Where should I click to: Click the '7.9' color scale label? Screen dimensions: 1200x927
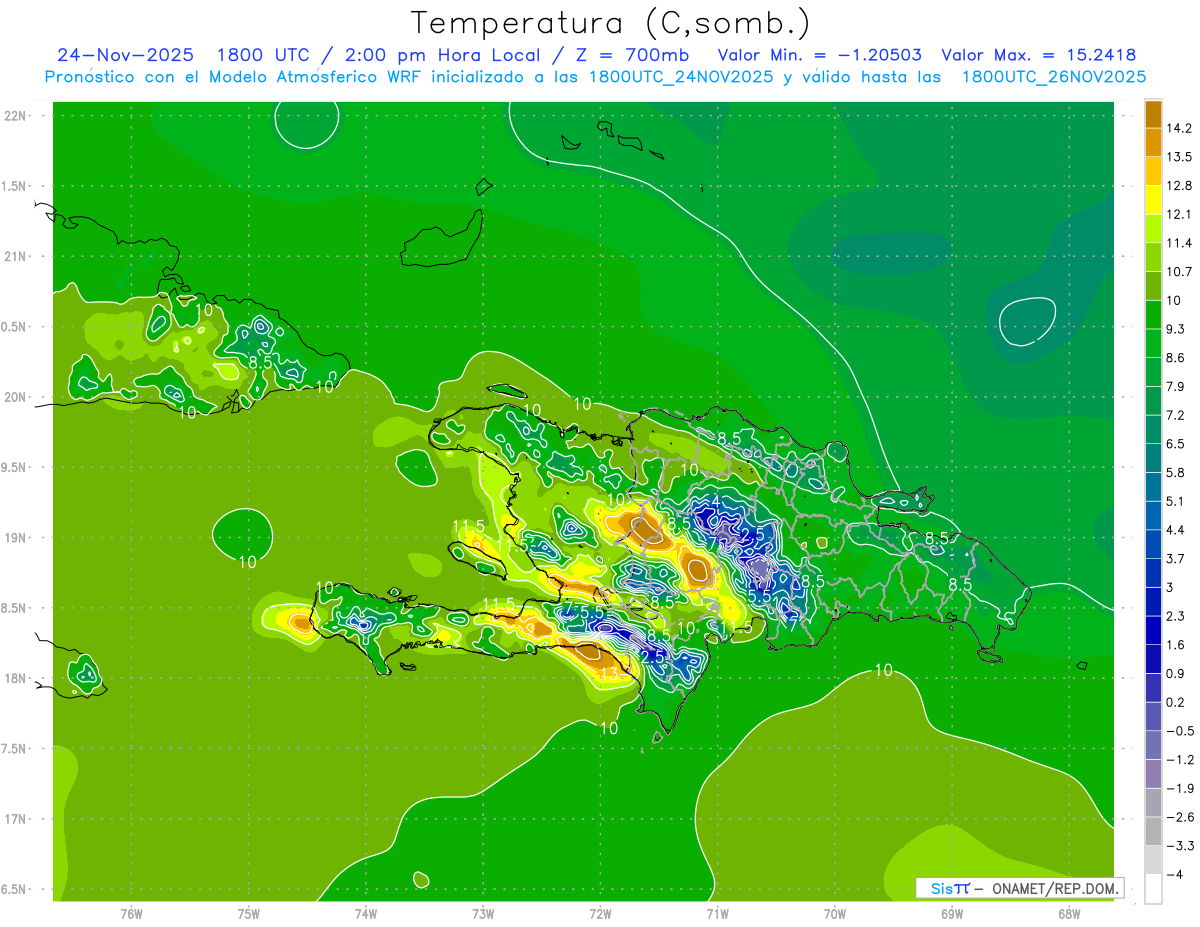(x=1175, y=386)
